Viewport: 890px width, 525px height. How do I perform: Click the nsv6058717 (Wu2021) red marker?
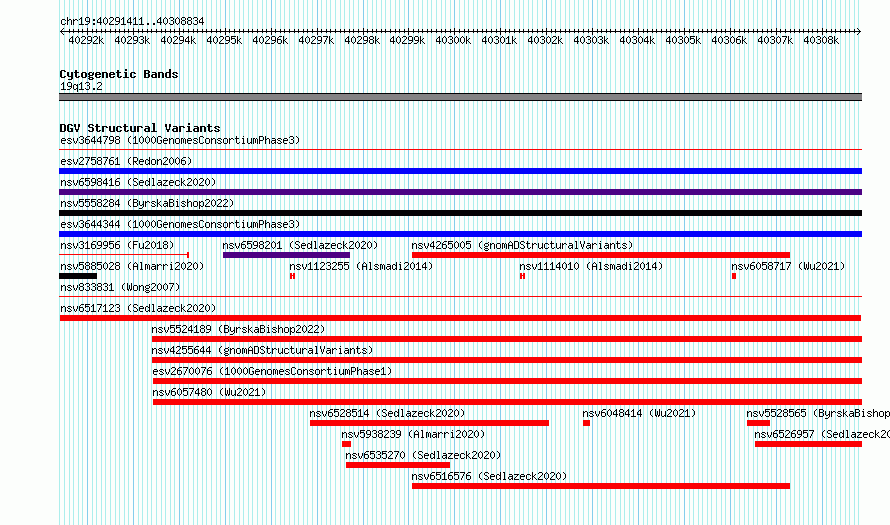734,276
